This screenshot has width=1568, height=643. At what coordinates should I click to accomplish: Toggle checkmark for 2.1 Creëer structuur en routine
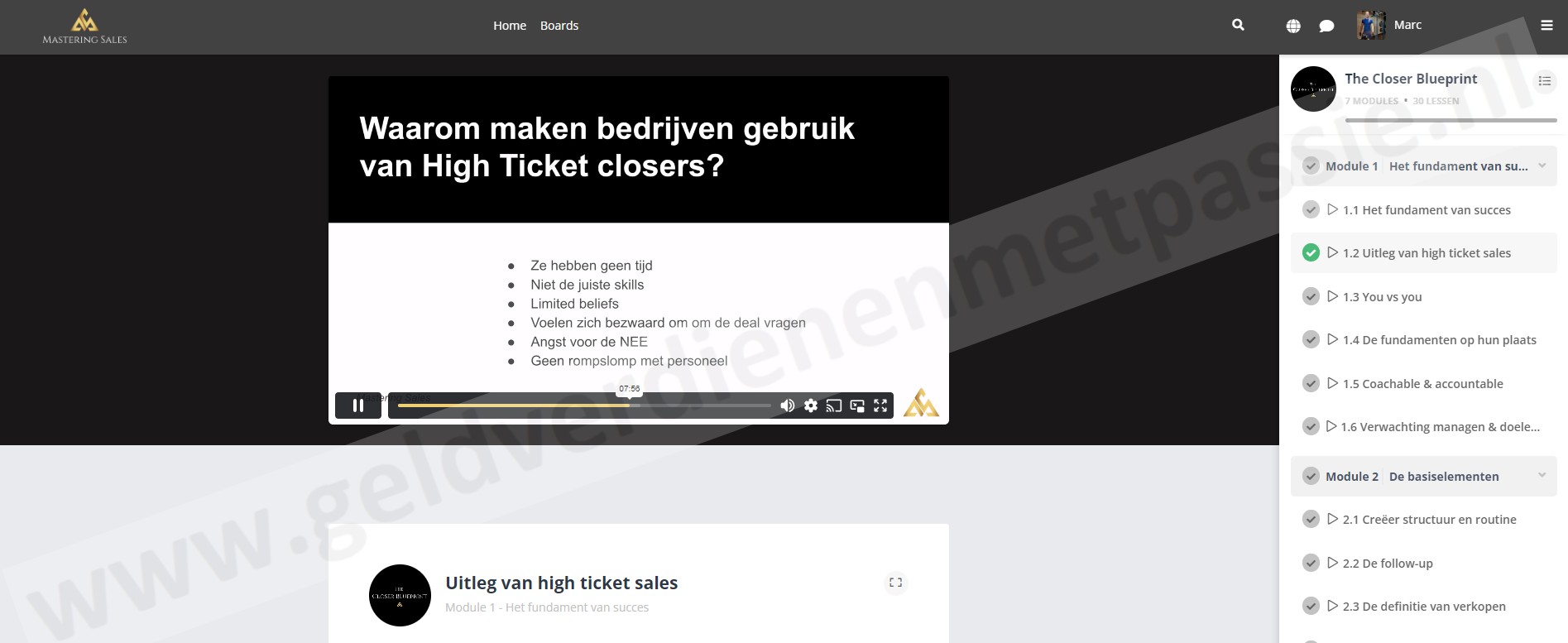[1311, 520]
